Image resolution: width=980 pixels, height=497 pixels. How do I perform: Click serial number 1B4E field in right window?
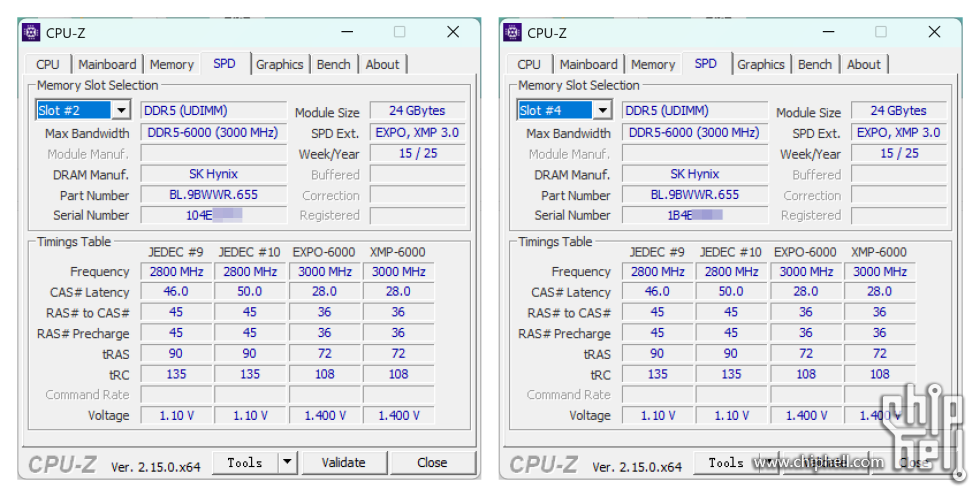695,215
